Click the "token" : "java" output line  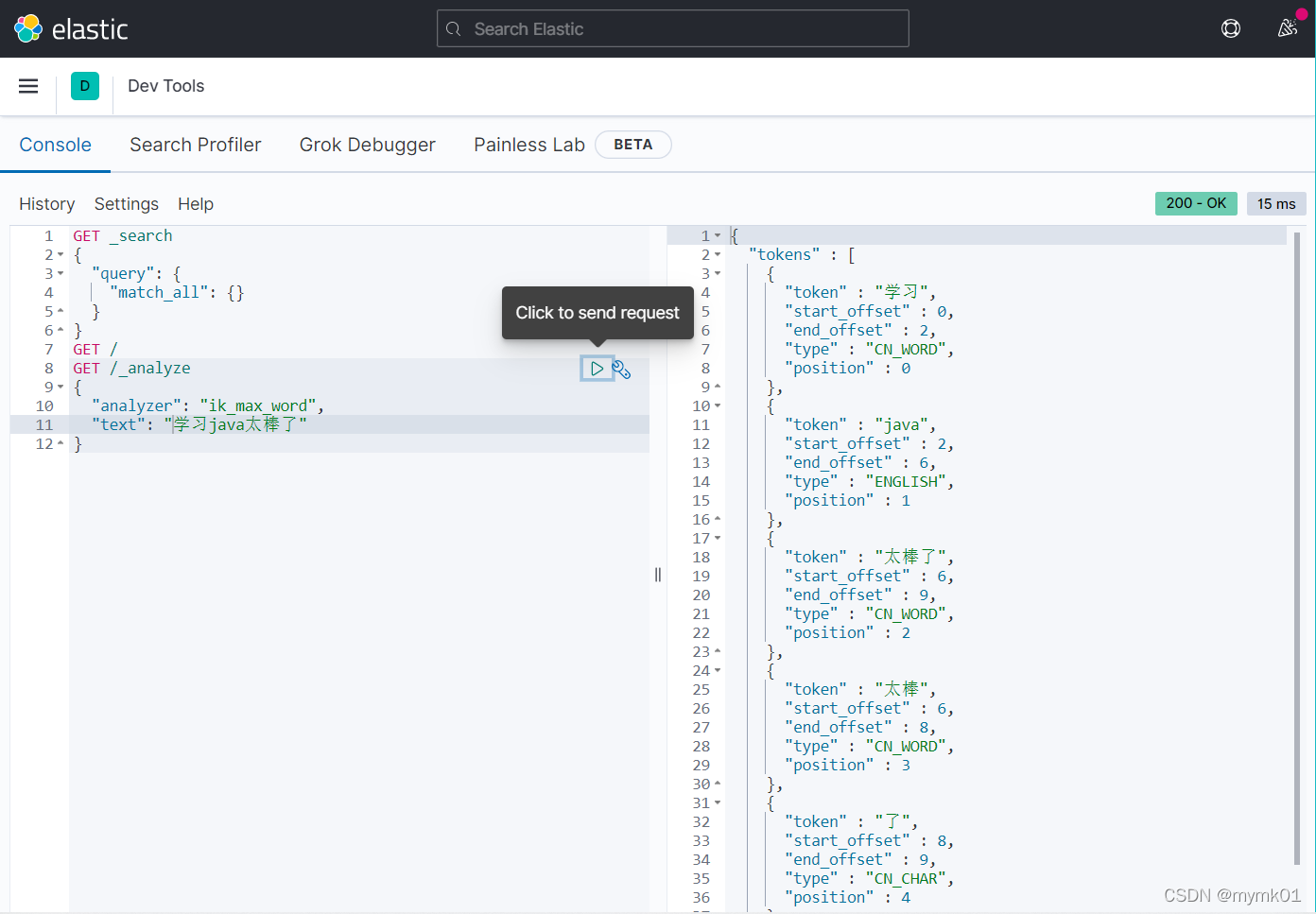(860, 425)
